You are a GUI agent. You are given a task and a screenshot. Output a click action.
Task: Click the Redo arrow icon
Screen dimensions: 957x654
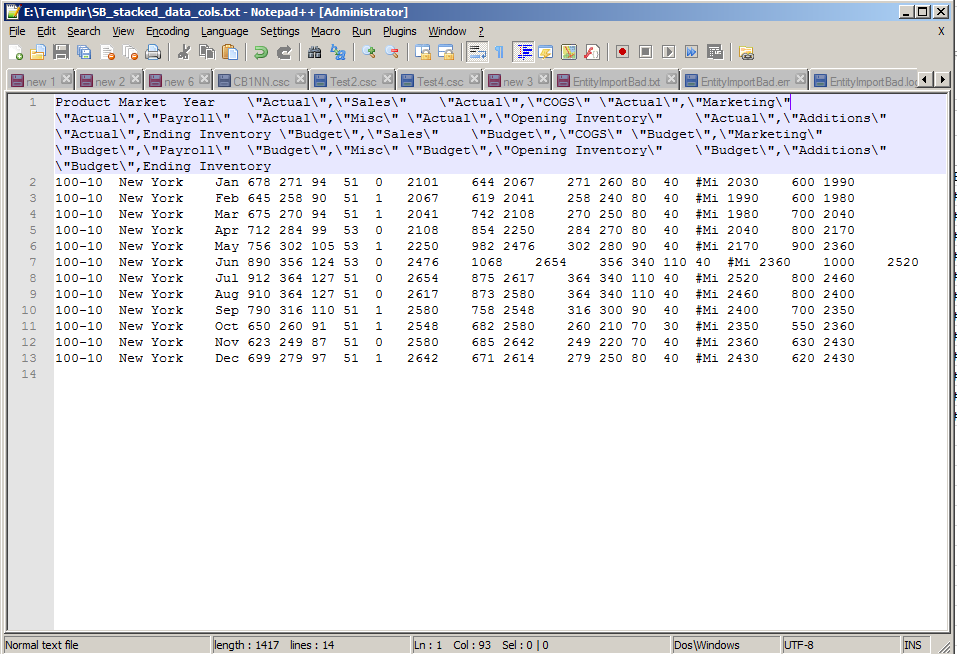284,53
